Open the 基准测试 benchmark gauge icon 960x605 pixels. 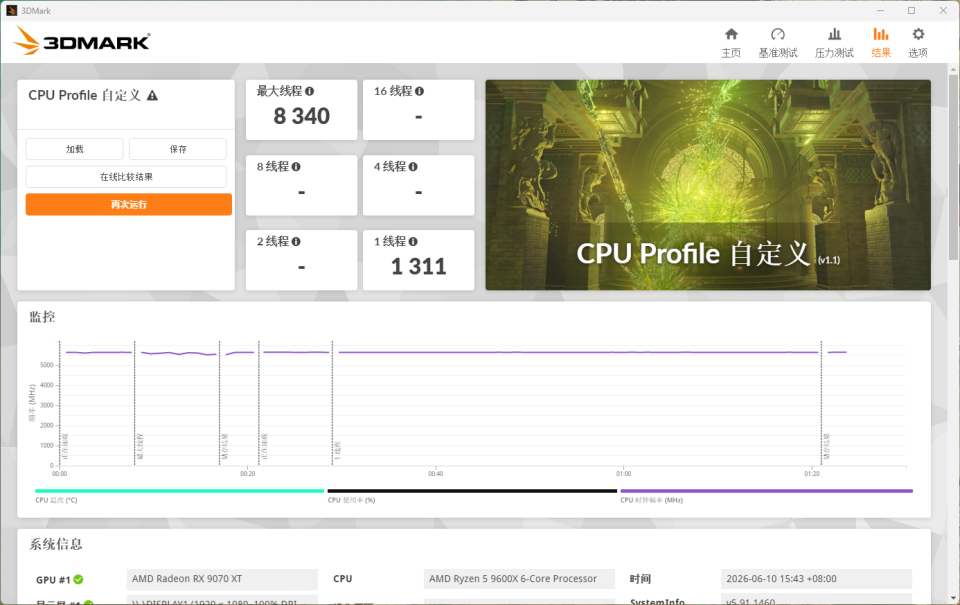point(778,34)
